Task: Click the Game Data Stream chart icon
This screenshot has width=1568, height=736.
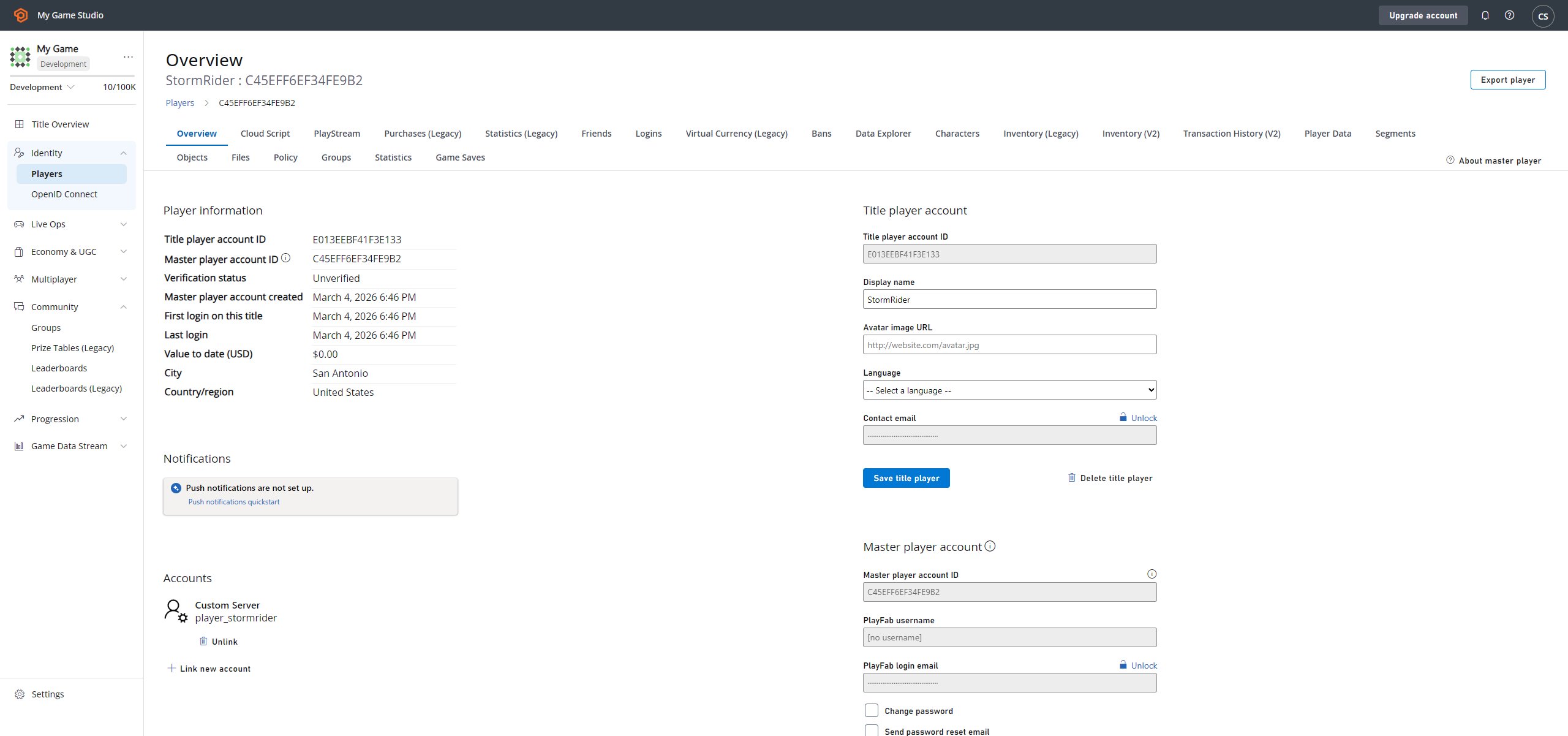Action: pos(20,446)
